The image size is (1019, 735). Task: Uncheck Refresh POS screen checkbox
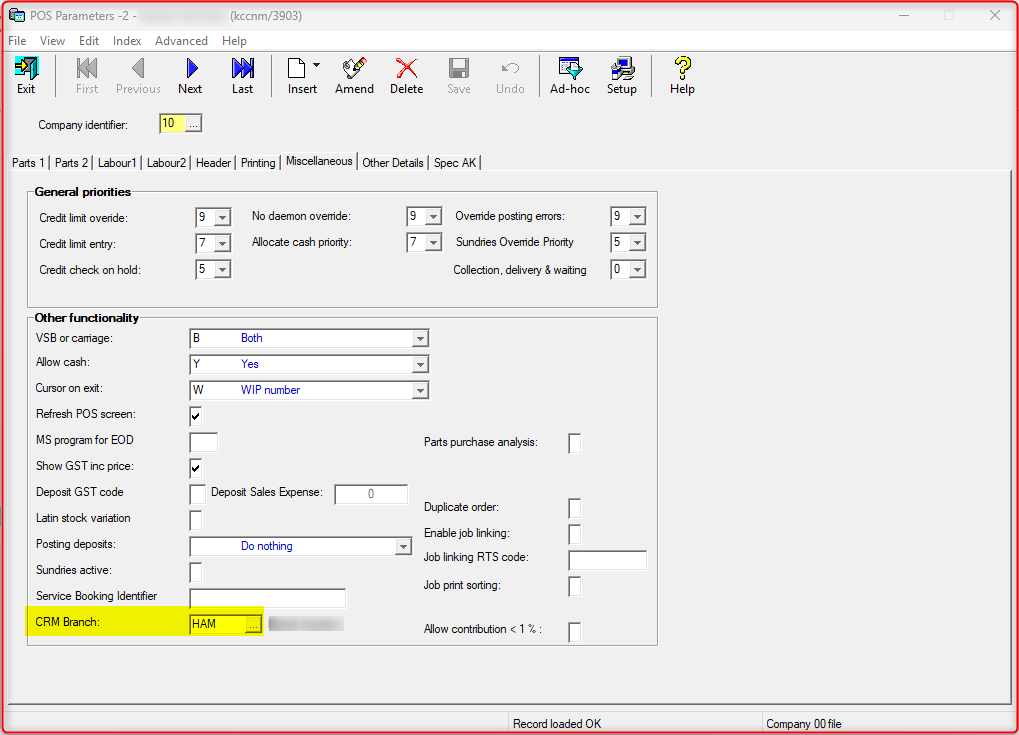point(196,416)
